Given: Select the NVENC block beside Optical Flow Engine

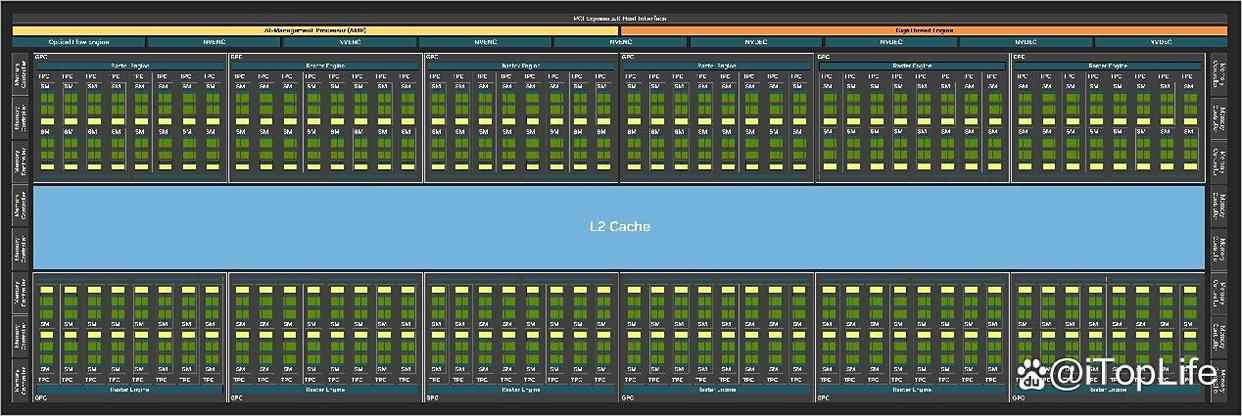Looking at the screenshot, I should point(213,43).
